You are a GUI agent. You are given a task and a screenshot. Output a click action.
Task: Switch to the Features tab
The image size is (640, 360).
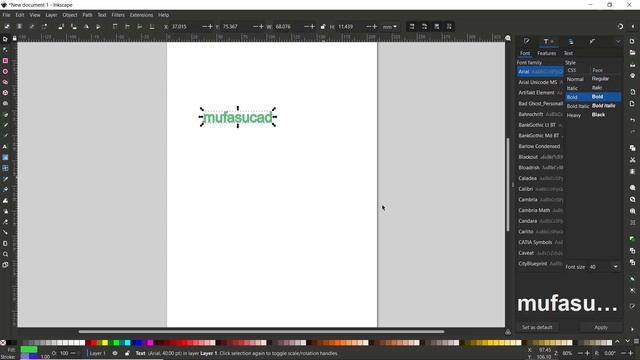click(x=547, y=53)
